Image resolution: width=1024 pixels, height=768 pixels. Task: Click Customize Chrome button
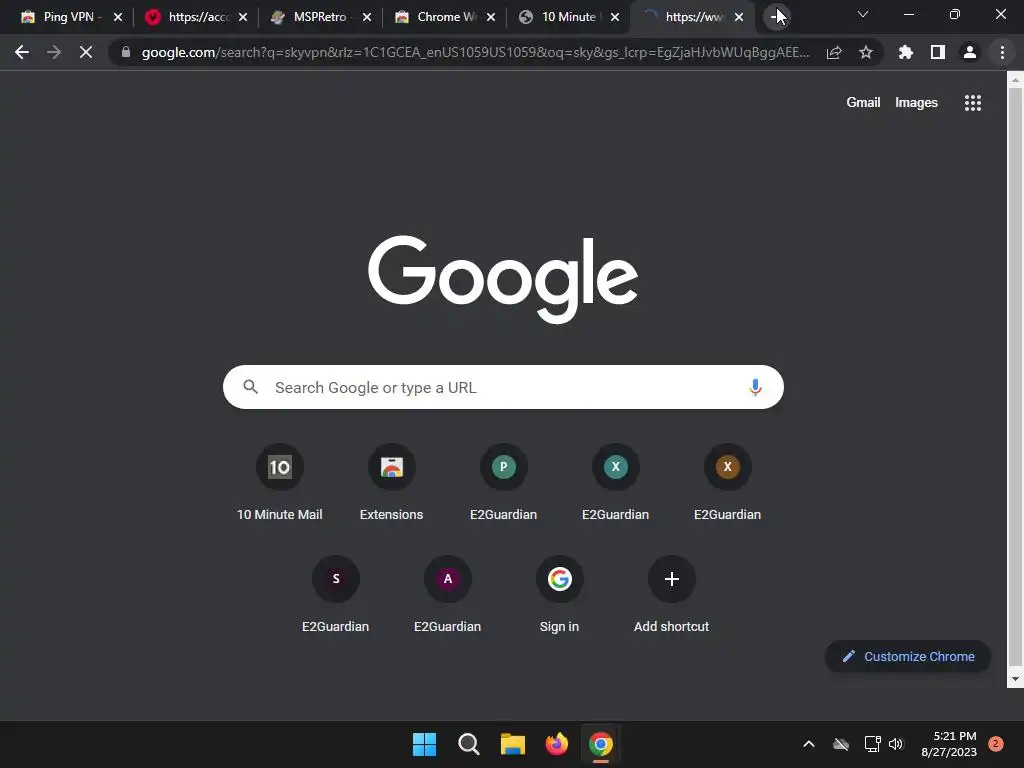908,656
